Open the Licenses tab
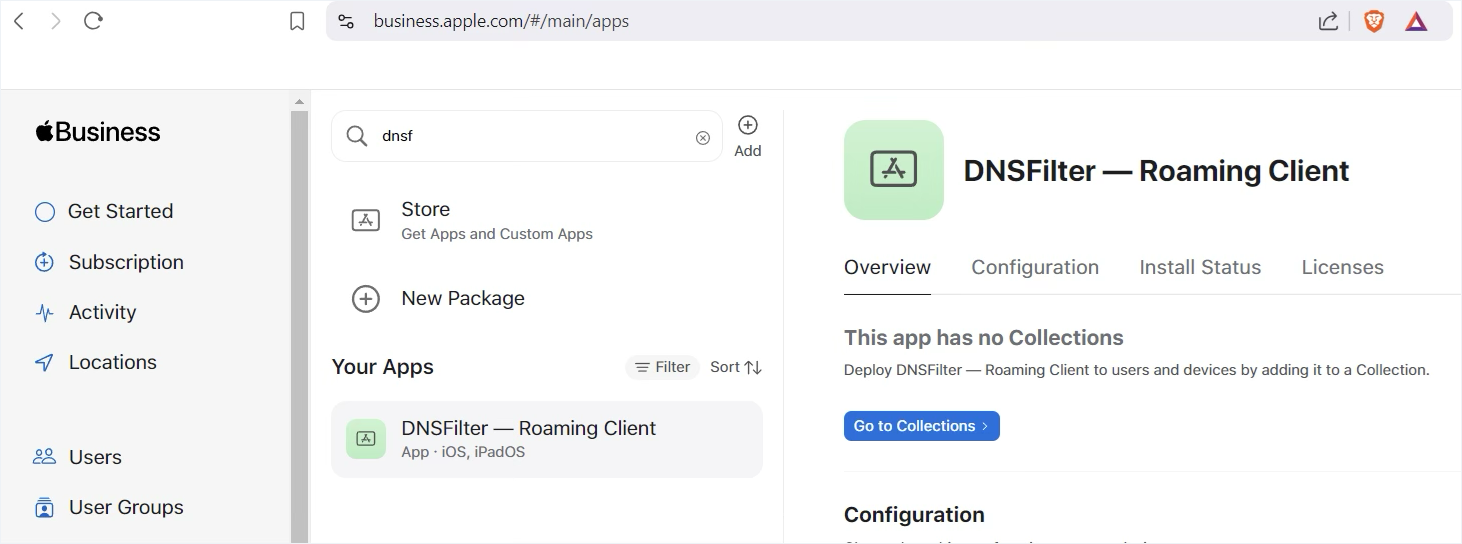 1342,267
